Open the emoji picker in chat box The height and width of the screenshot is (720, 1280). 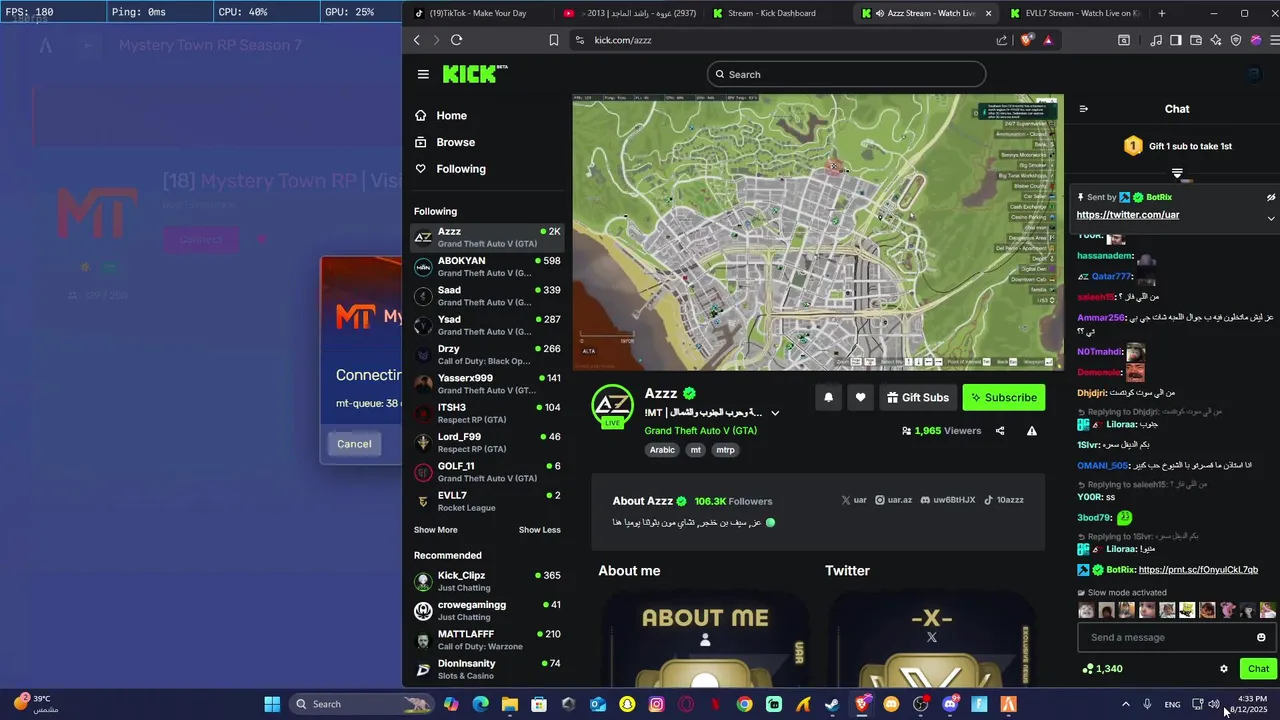[1261, 637]
